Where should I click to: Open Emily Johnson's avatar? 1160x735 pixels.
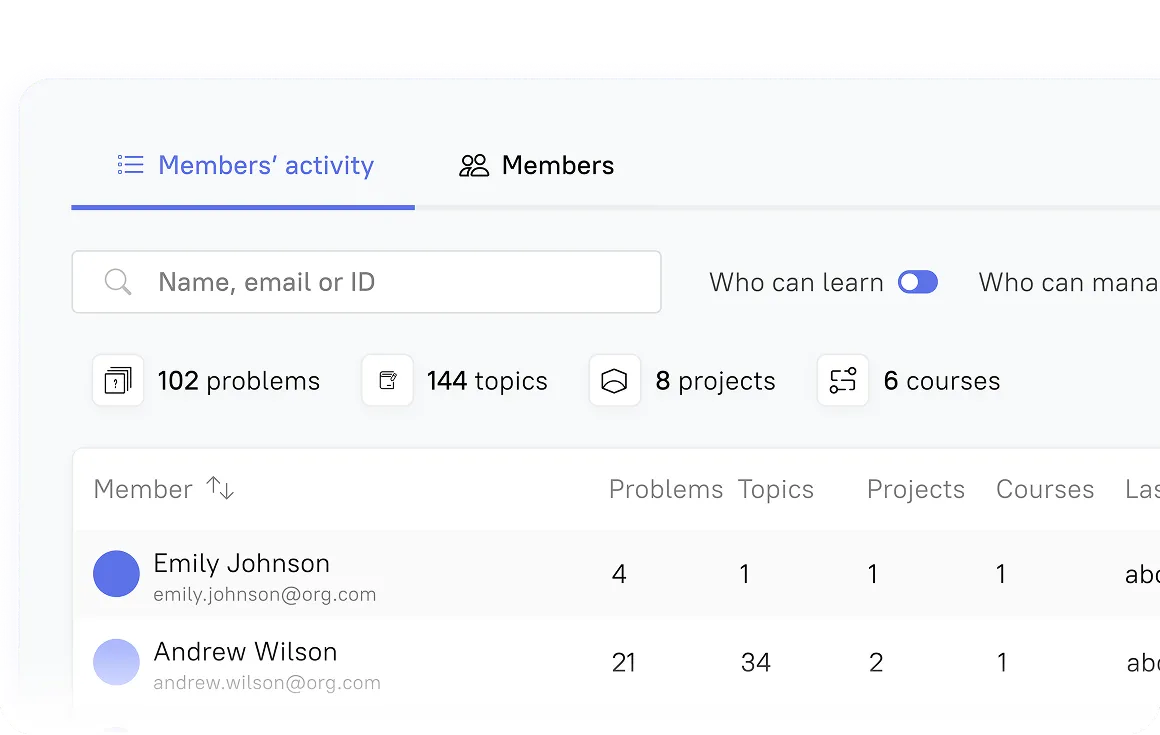[x=116, y=574]
